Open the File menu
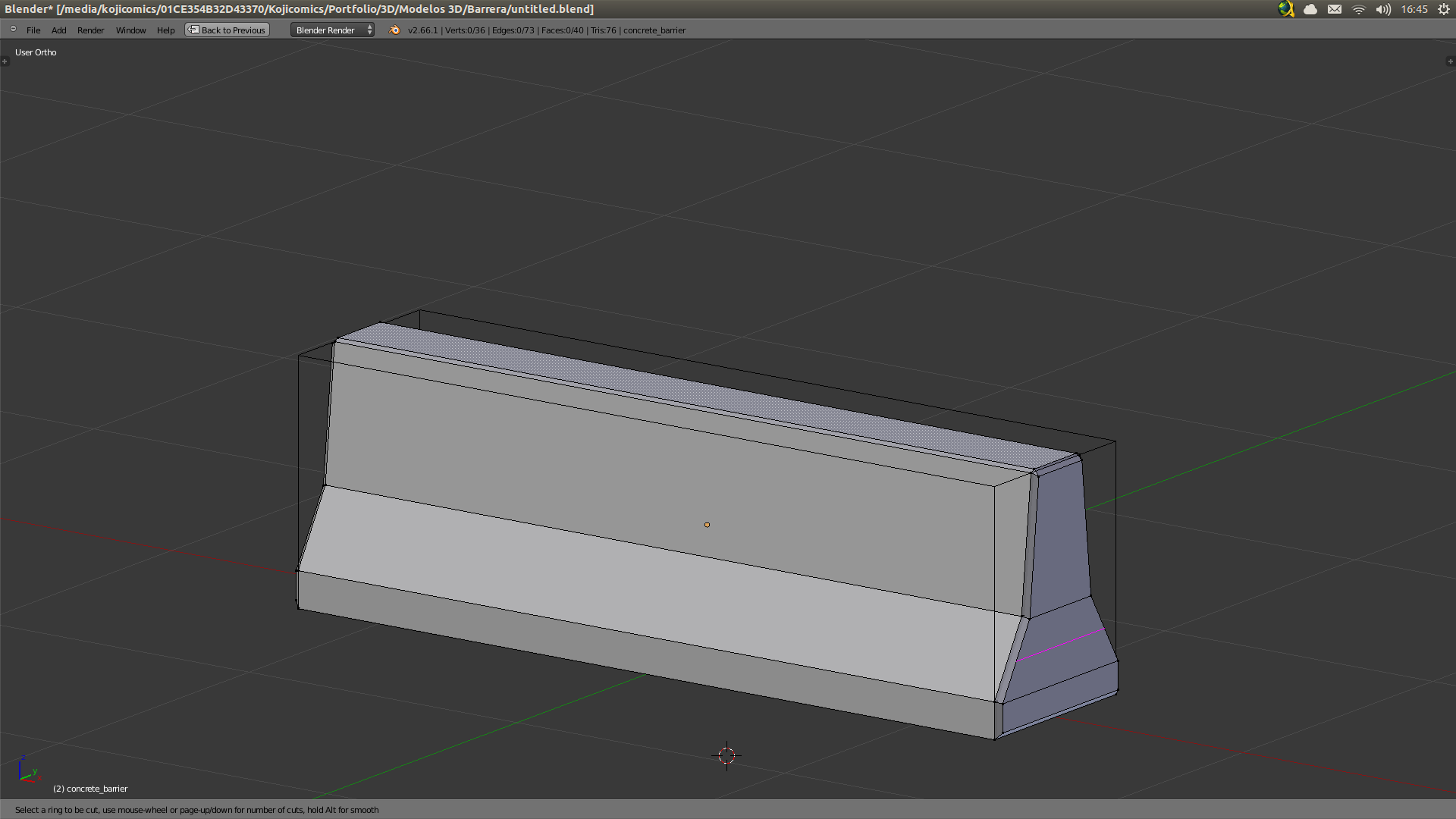The height and width of the screenshot is (819, 1456). click(33, 30)
